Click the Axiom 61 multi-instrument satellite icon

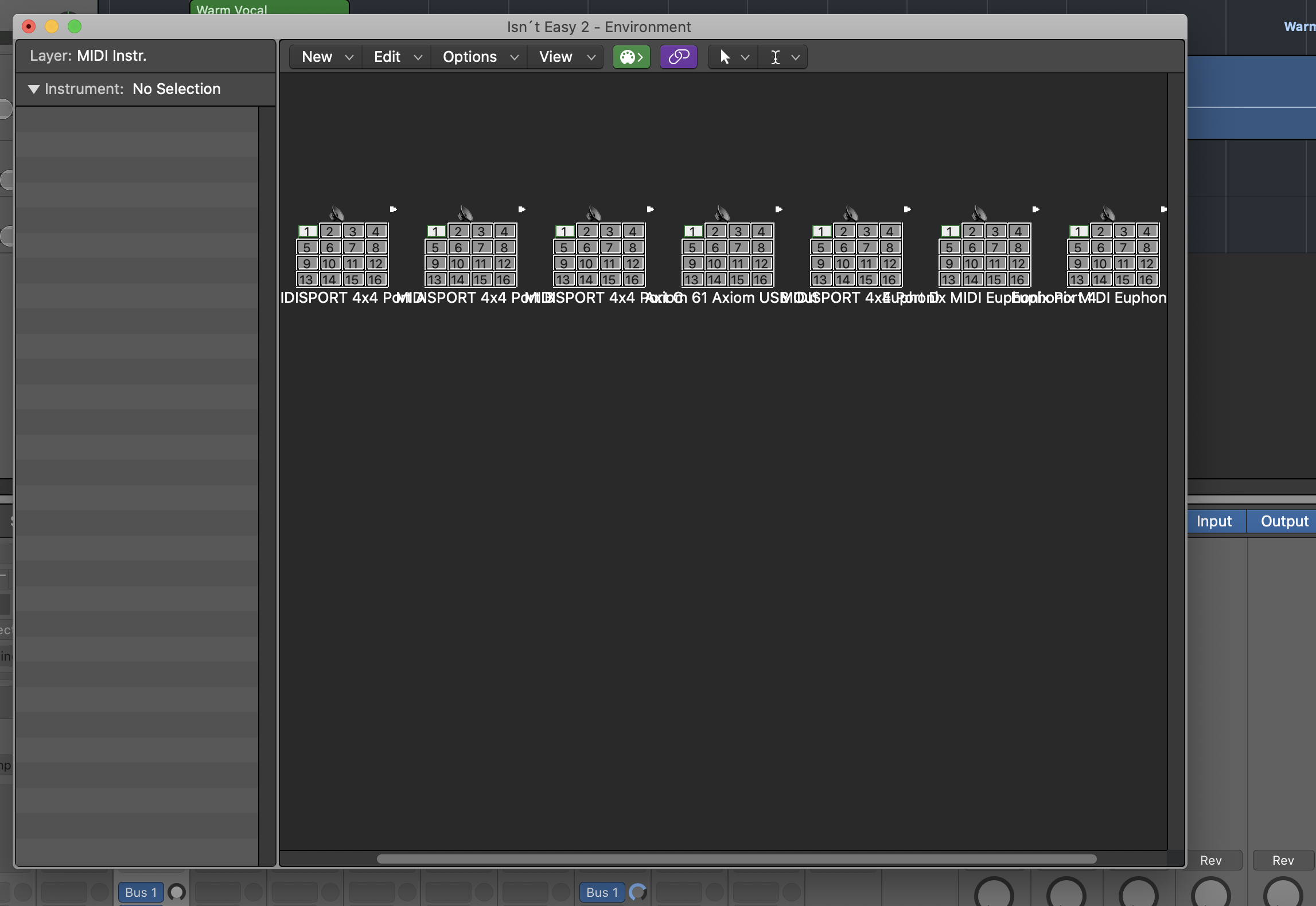(x=723, y=214)
